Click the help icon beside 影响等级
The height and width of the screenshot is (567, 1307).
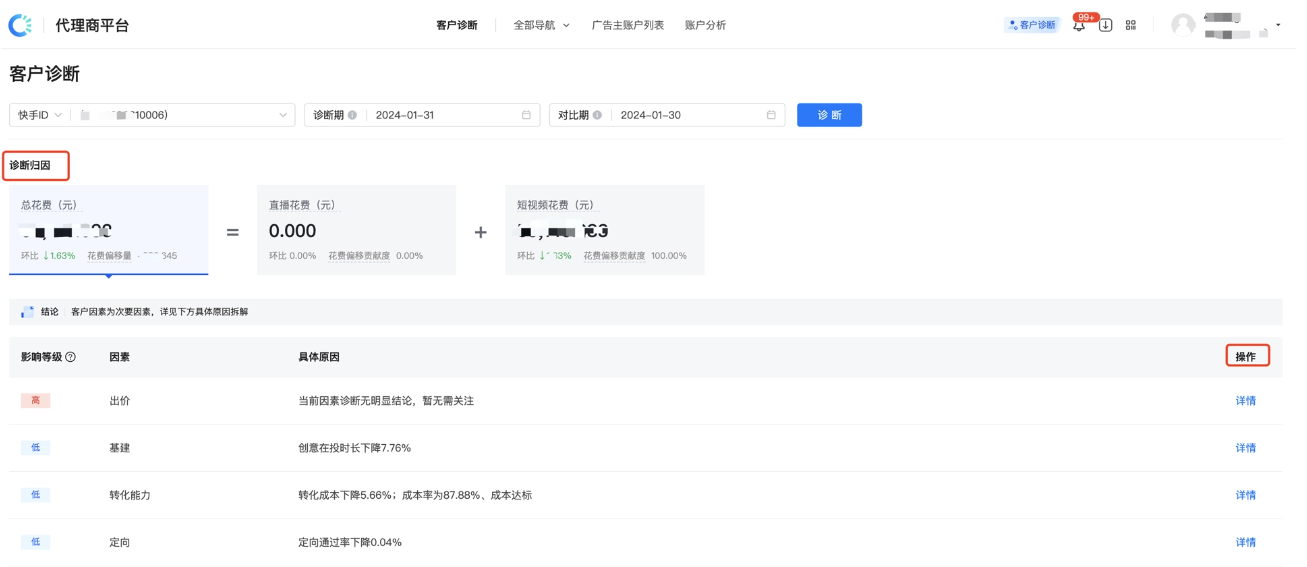71,357
